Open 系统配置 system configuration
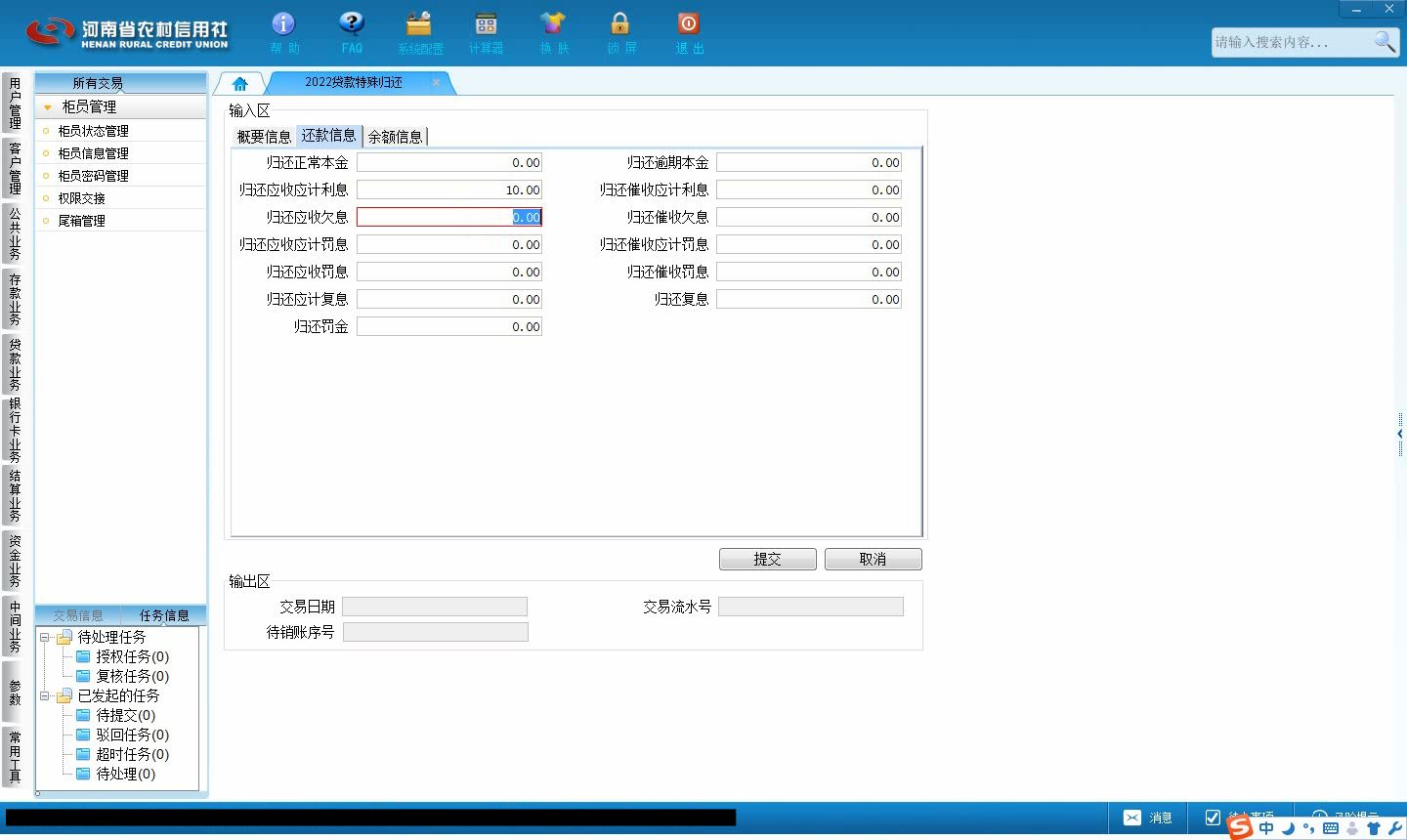This screenshot has height=840, width=1407. pos(419,32)
